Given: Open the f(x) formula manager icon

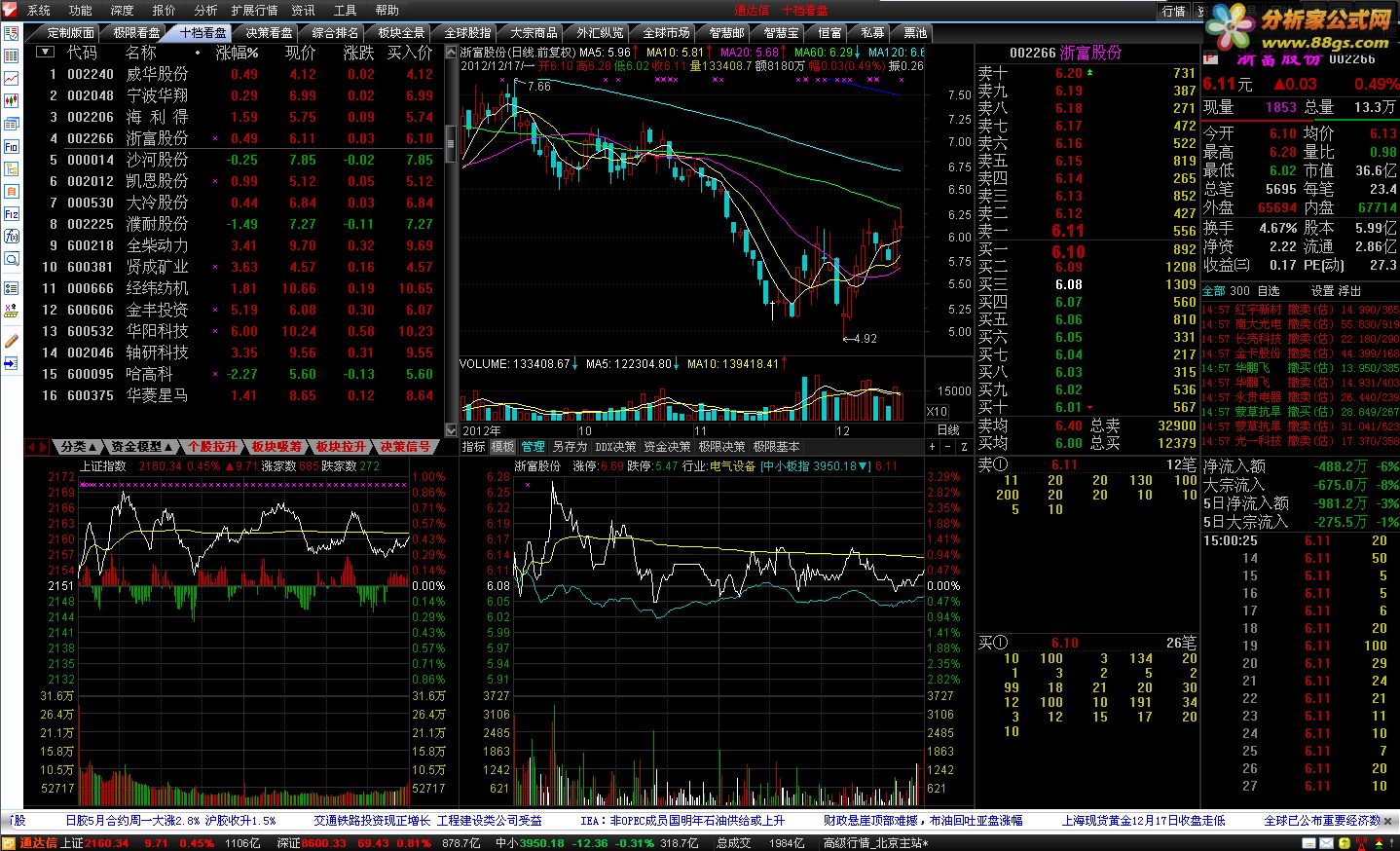Looking at the screenshot, I should tap(11, 236).
